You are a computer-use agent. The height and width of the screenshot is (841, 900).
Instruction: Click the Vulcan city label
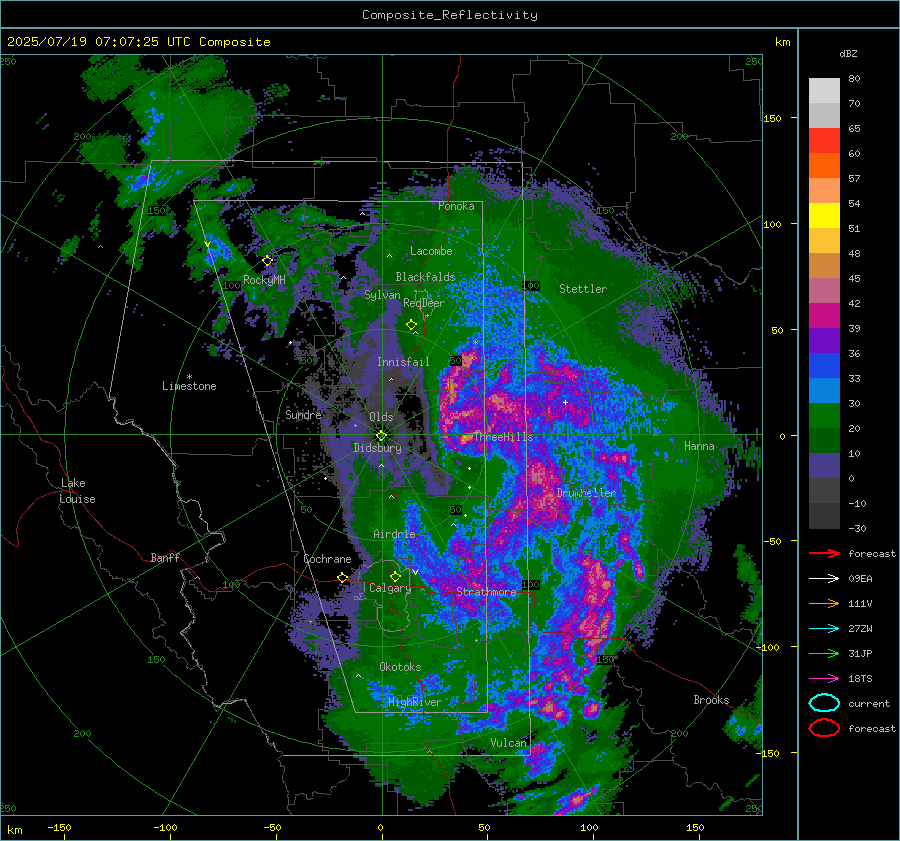508,743
